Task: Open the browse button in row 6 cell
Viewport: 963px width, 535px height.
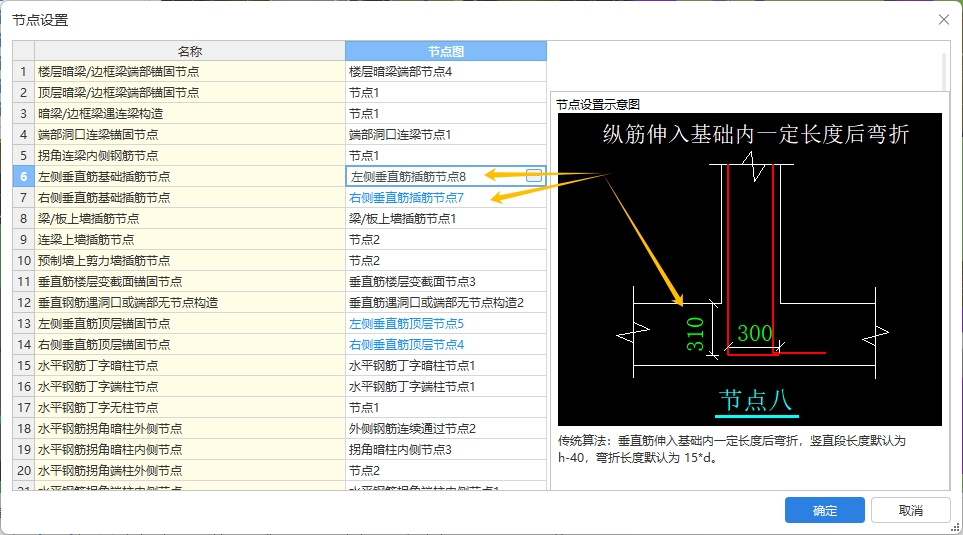Action: [x=534, y=176]
